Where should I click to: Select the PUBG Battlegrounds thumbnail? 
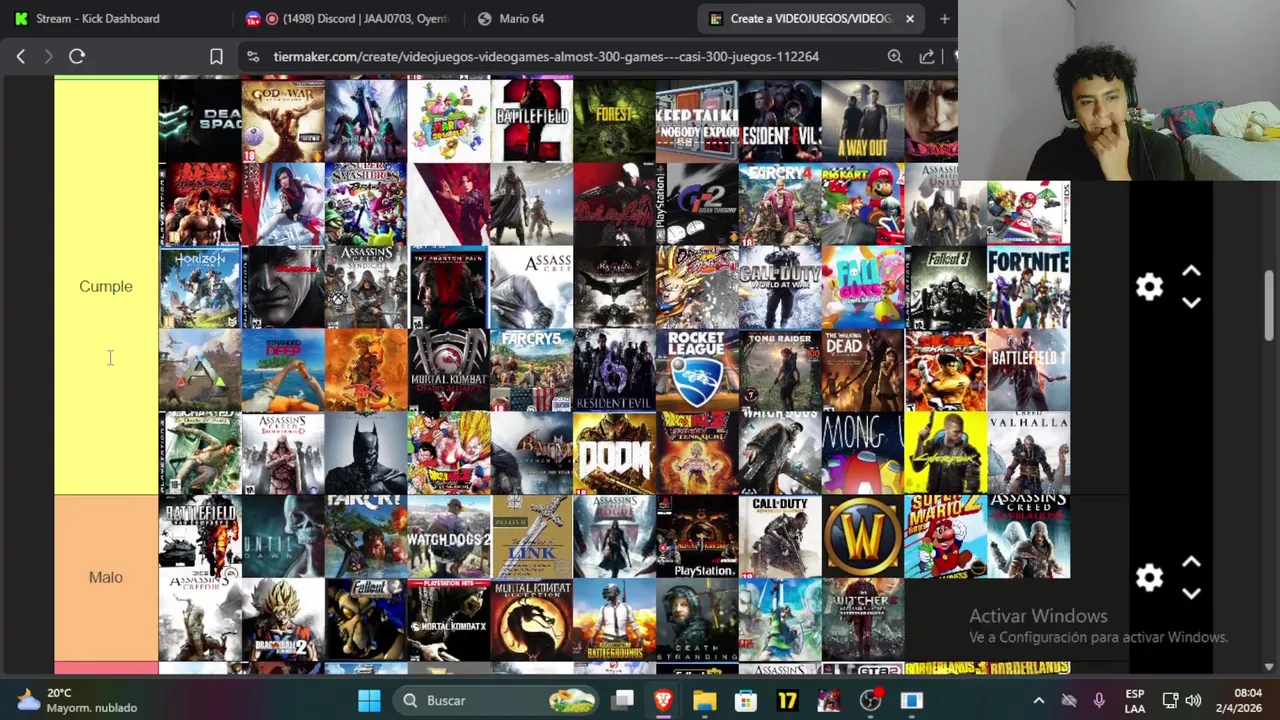pos(614,620)
